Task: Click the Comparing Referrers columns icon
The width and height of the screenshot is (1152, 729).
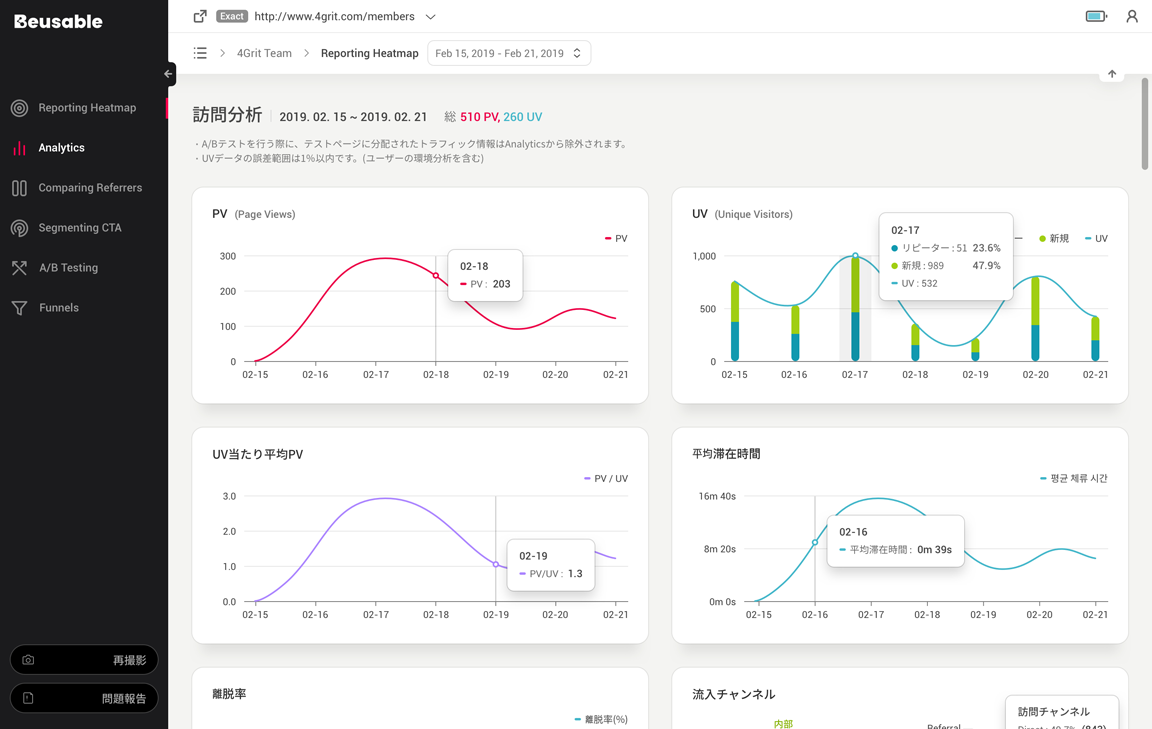Action: [20, 188]
